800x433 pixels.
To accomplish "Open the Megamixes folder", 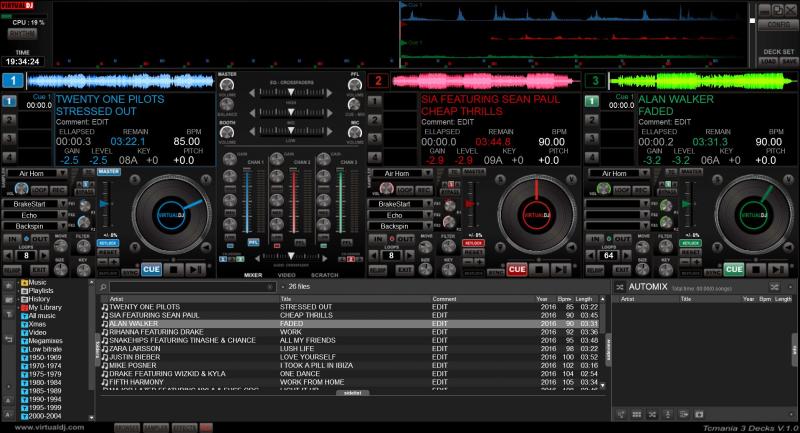I will tap(45, 341).
